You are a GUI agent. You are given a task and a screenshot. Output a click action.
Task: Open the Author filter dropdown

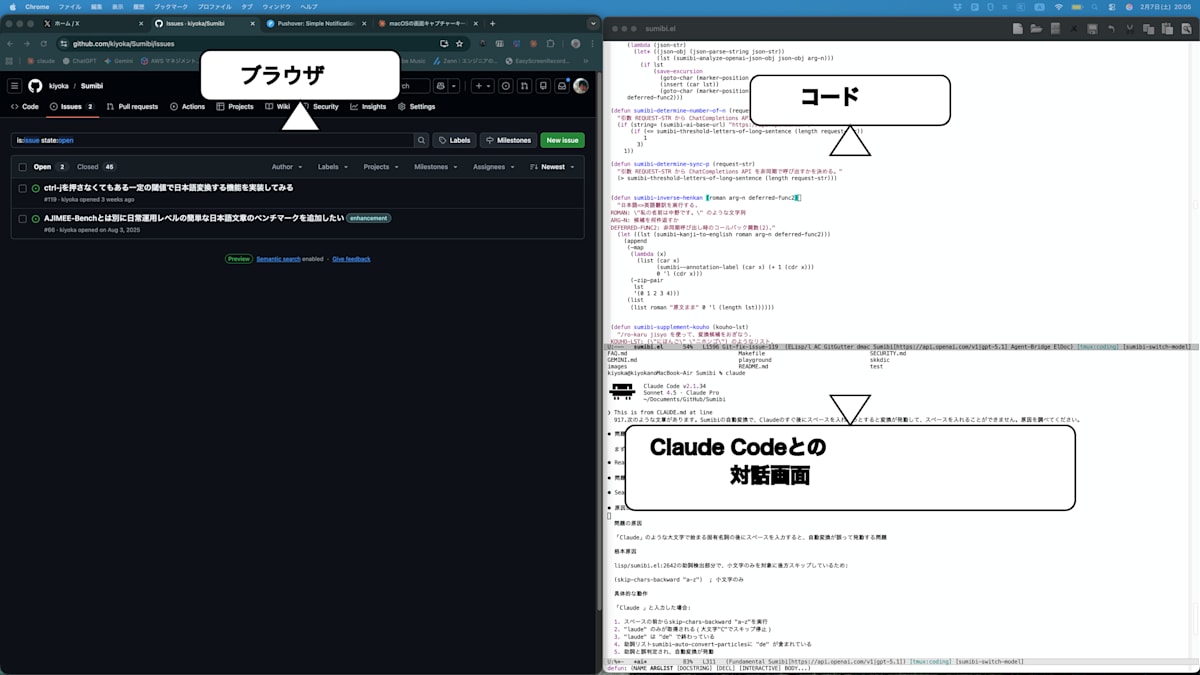pyautogui.click(x=286, y=167)
